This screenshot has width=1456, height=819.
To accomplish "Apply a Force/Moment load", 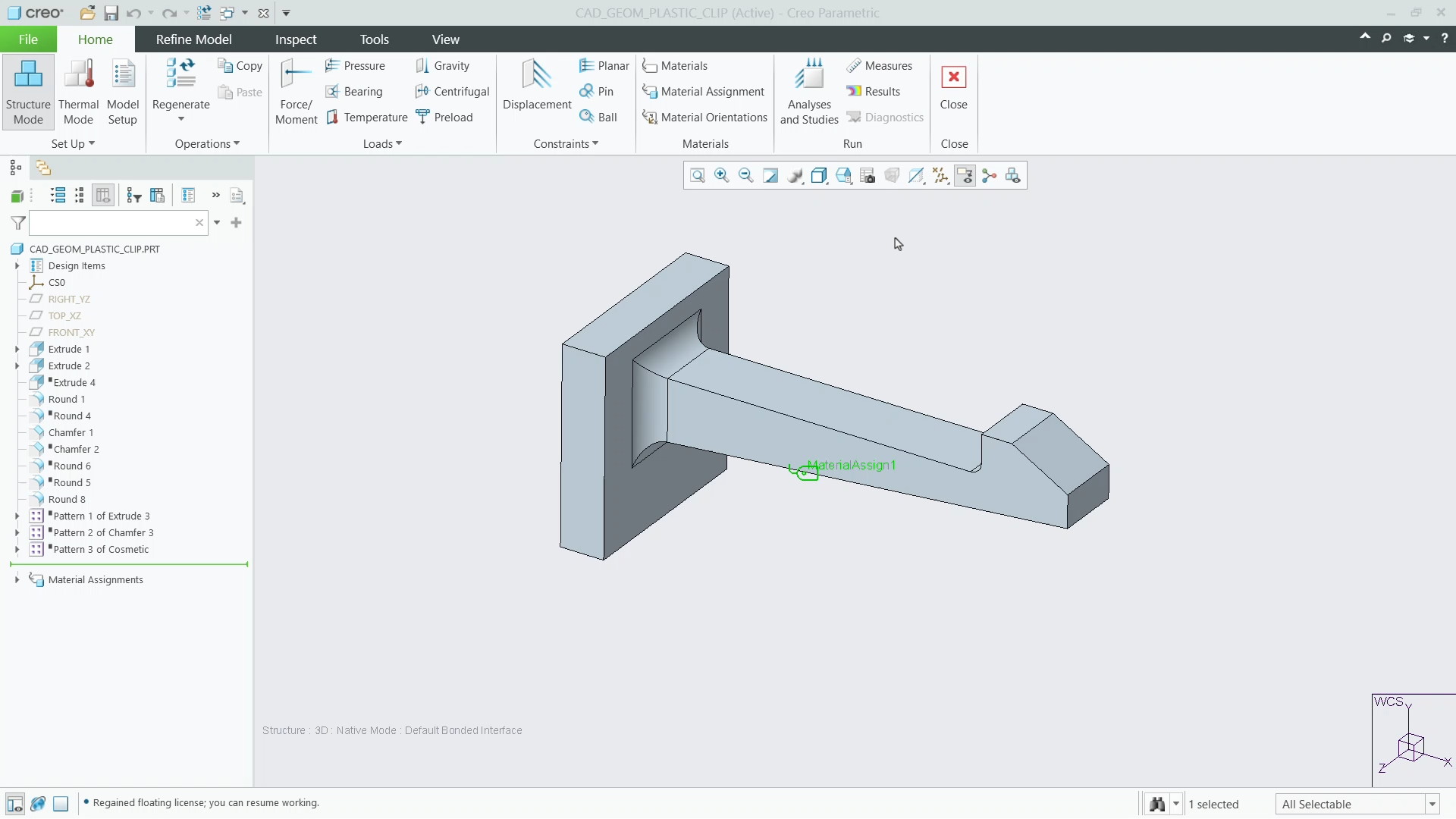I will point(297,93).
